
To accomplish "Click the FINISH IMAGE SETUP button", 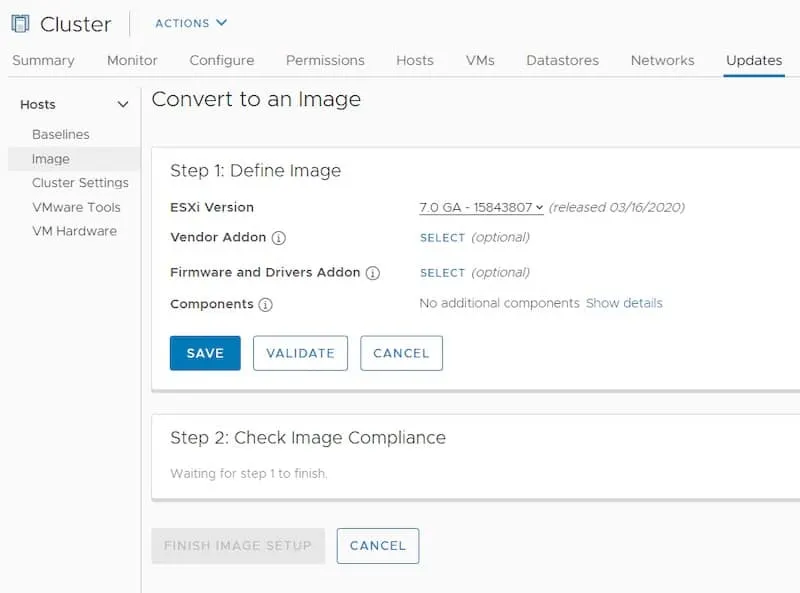I will pos(238,546).
